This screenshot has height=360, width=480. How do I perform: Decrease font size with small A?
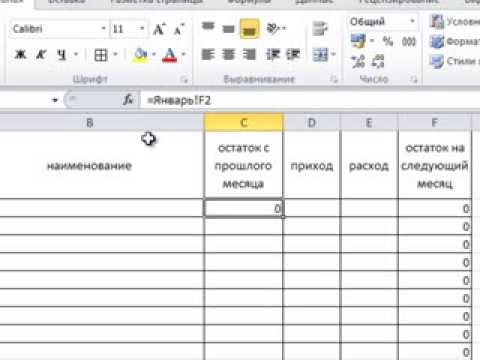(179, 29)
